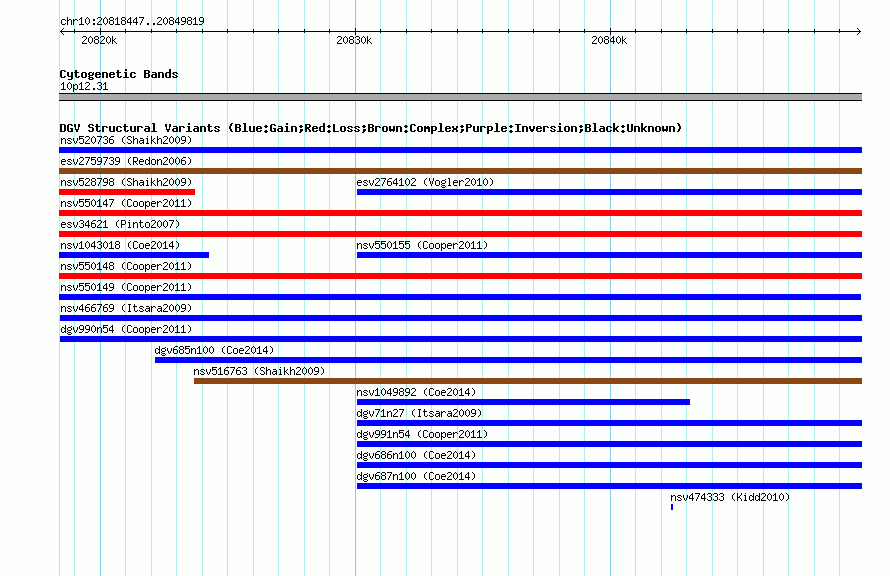Click the ruler's right arrowhead
The image size is (890, 576).
tap(859, 31)
